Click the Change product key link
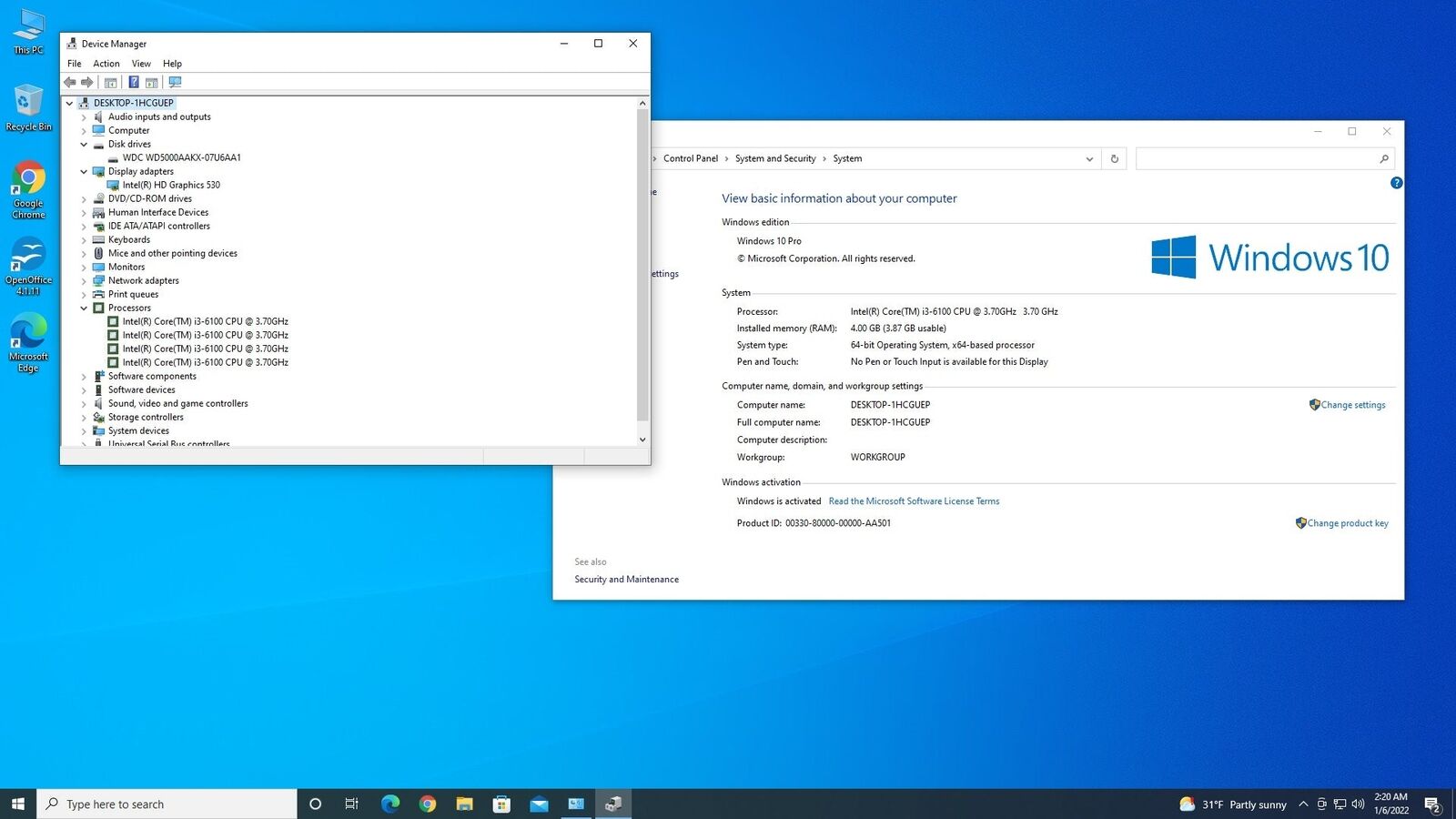 [1347, 523]
